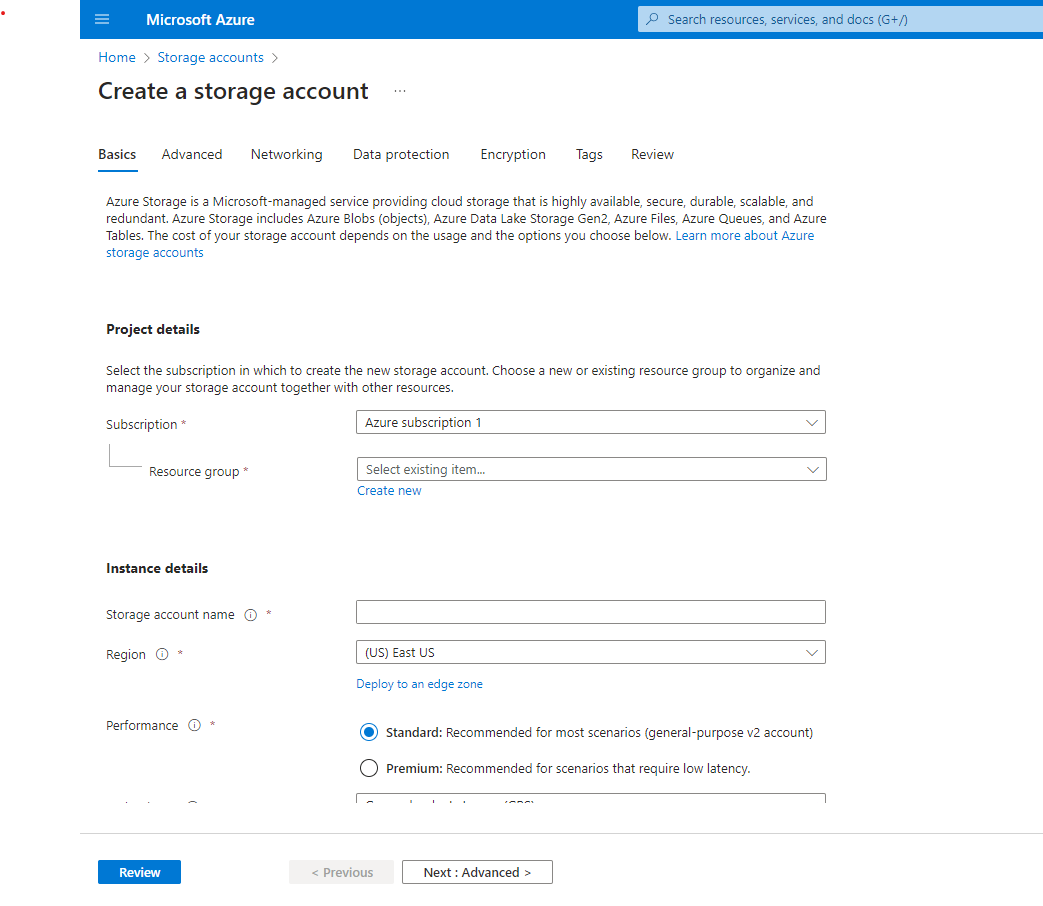
Task: Open Deploy to an edge zone link
Action: tap(420, 684)
